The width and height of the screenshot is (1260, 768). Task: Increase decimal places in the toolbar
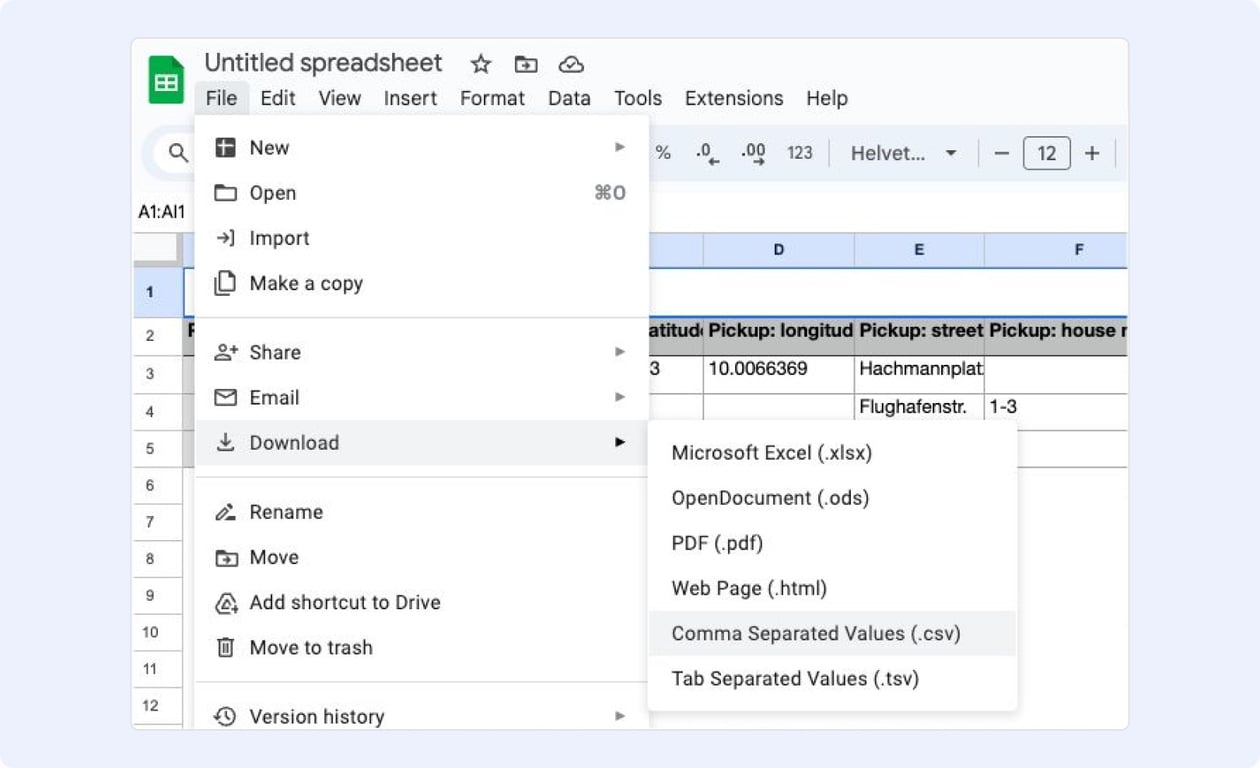754,153
